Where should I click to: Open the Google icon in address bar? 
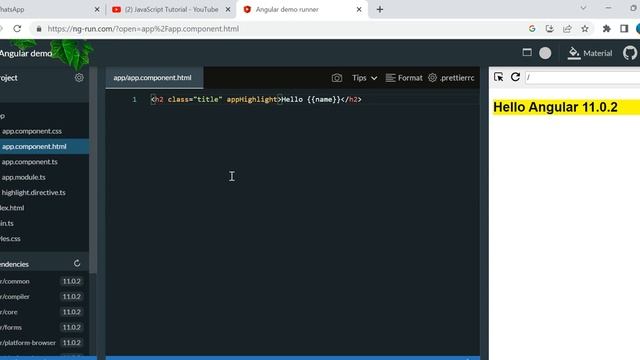[532, 29]
